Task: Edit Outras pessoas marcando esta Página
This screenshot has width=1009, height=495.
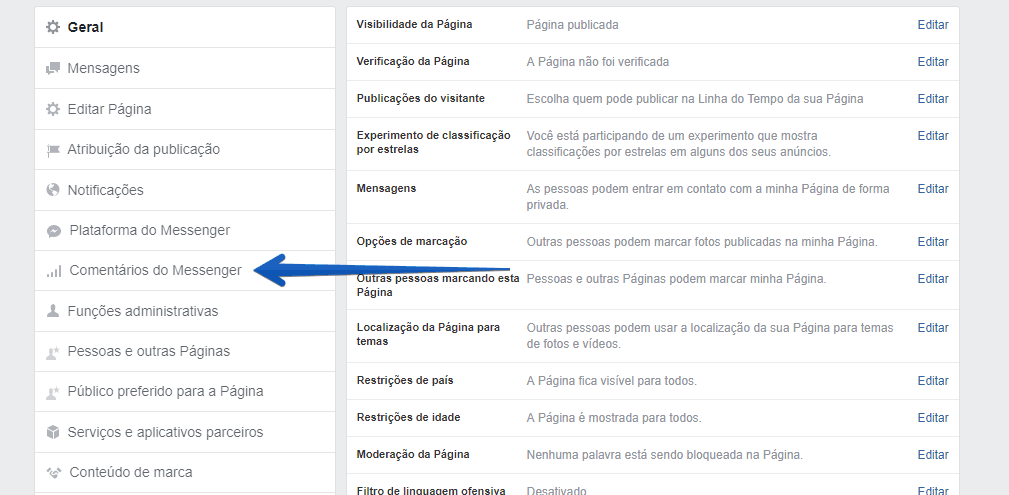Action: point(932,279)
